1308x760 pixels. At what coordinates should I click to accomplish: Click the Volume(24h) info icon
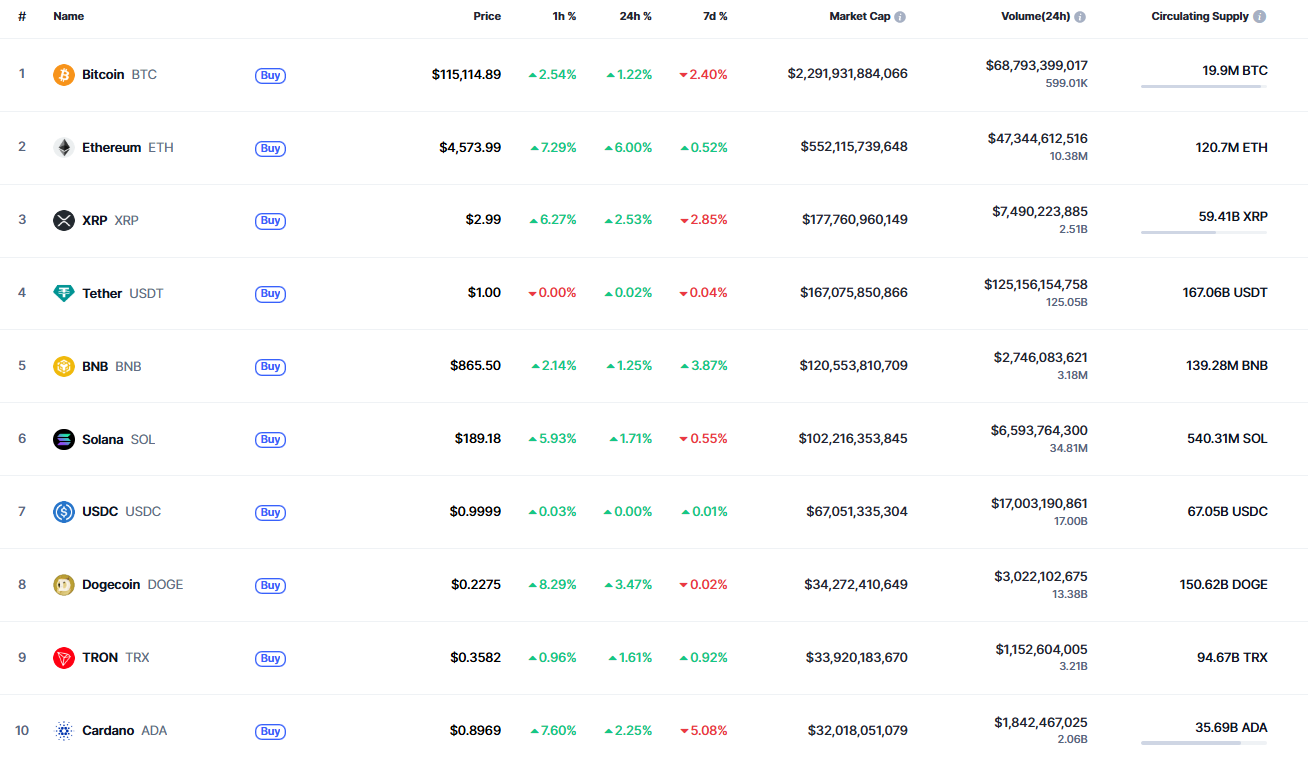(1080, 17)
